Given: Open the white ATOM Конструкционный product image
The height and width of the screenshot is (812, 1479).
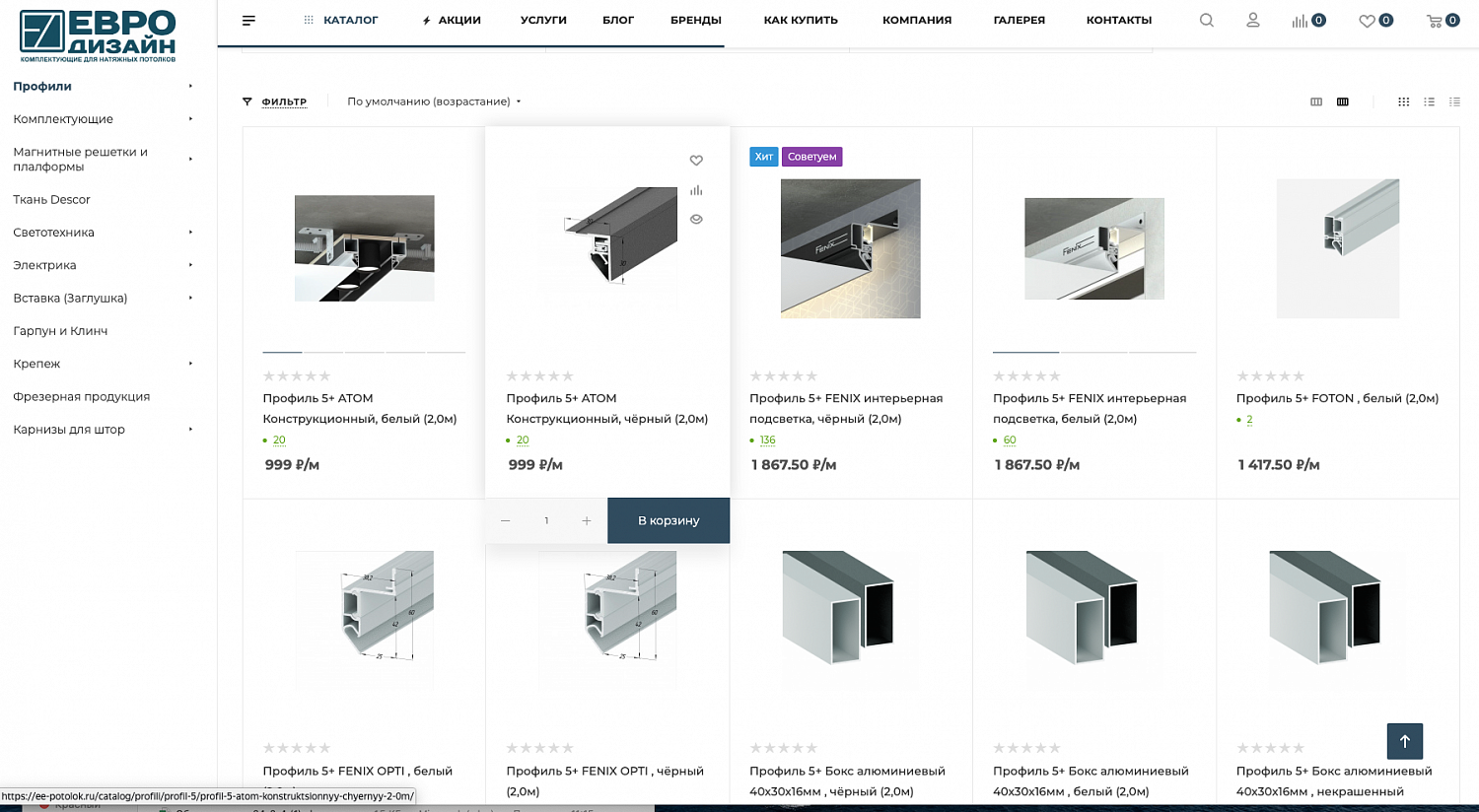Looking at the screenshot, I should point(365,248).
